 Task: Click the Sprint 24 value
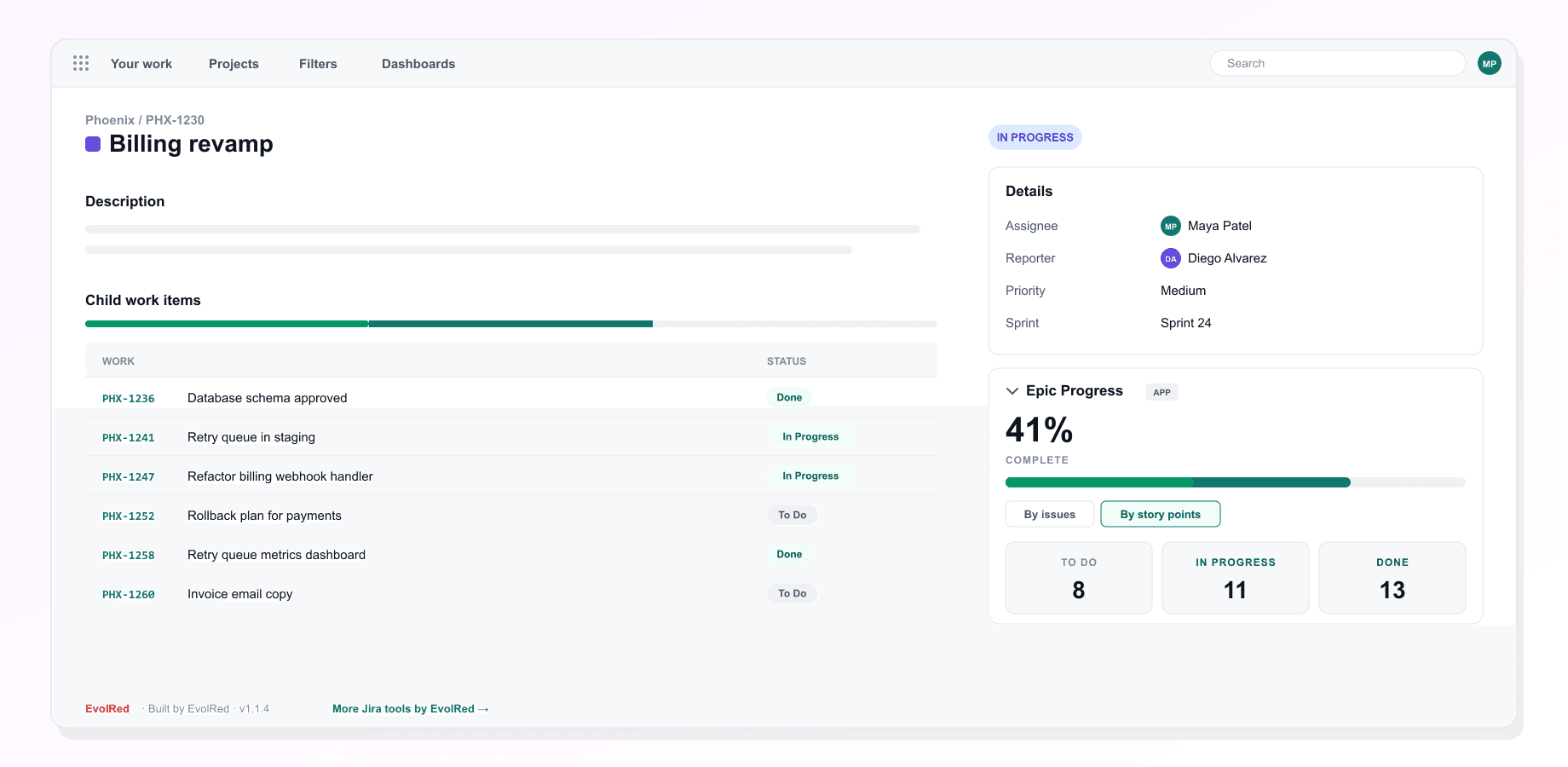point(1186,323)
